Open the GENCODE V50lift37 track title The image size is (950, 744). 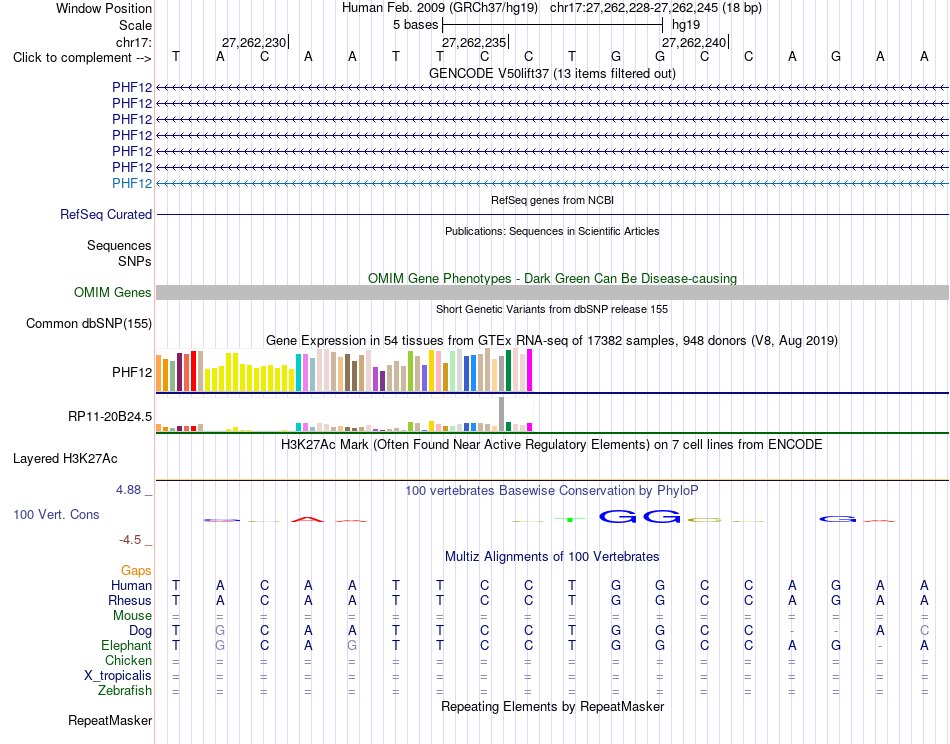coord(552,73)
